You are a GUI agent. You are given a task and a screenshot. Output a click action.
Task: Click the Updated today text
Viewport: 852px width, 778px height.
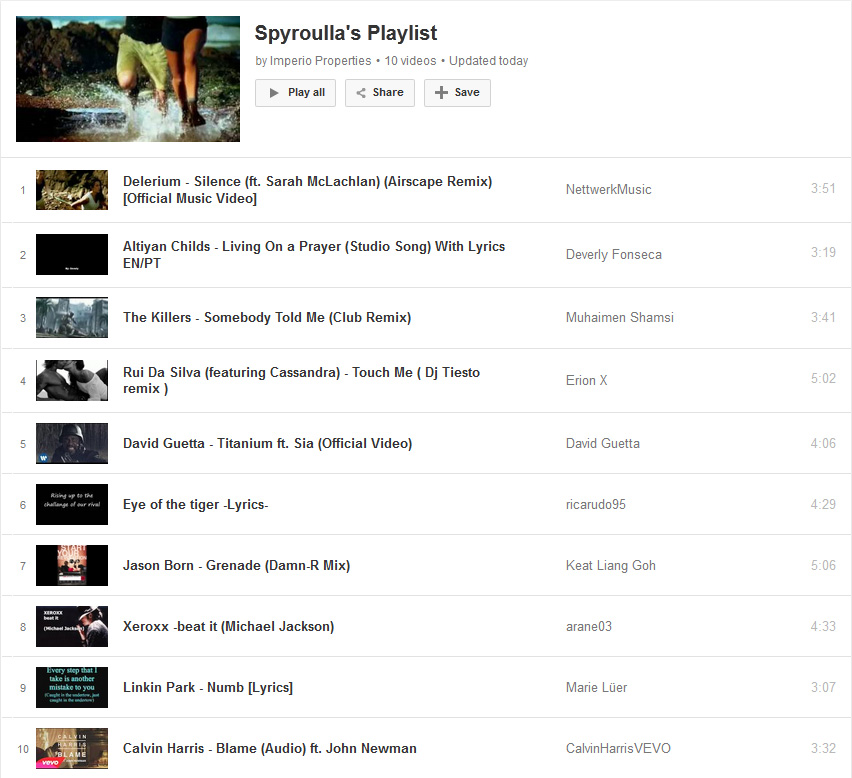488,61
